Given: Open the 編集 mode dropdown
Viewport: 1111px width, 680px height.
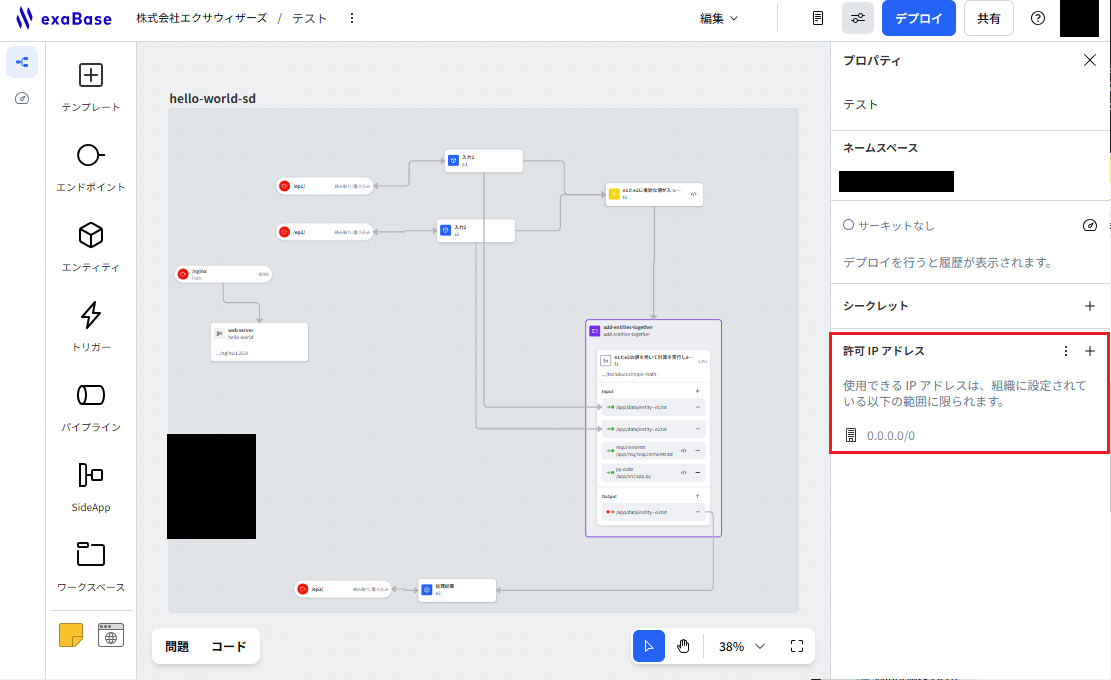Looking at the screenshot, I should tap(718, 18).
